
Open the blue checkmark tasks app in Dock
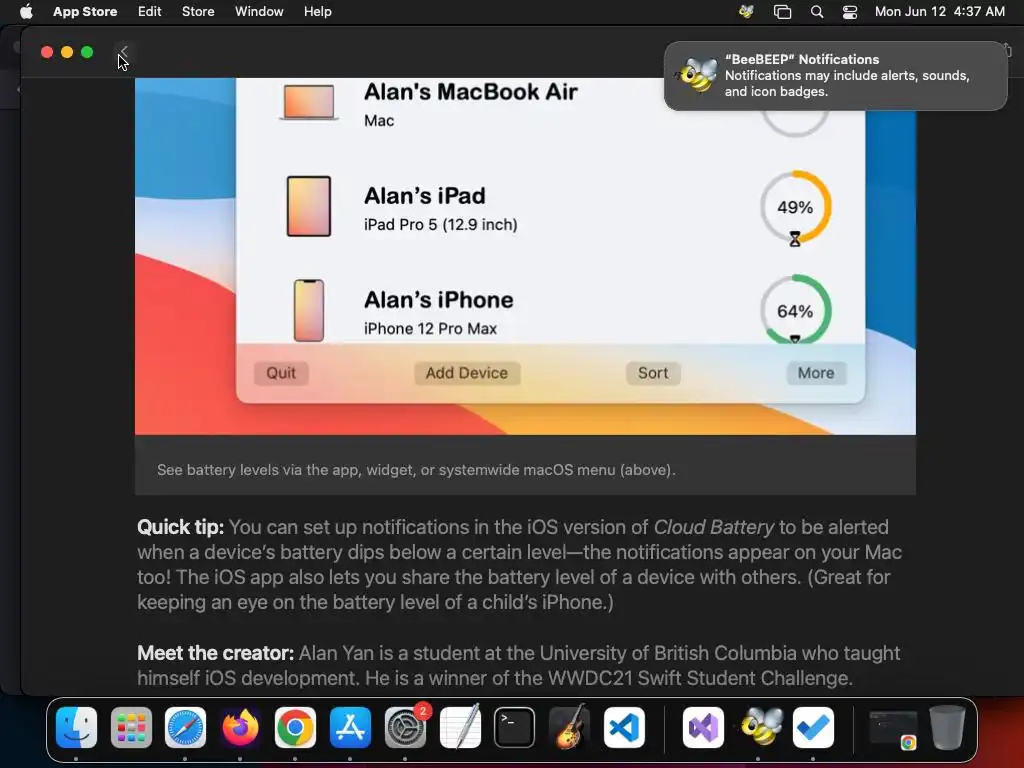(x=813, y=727)
